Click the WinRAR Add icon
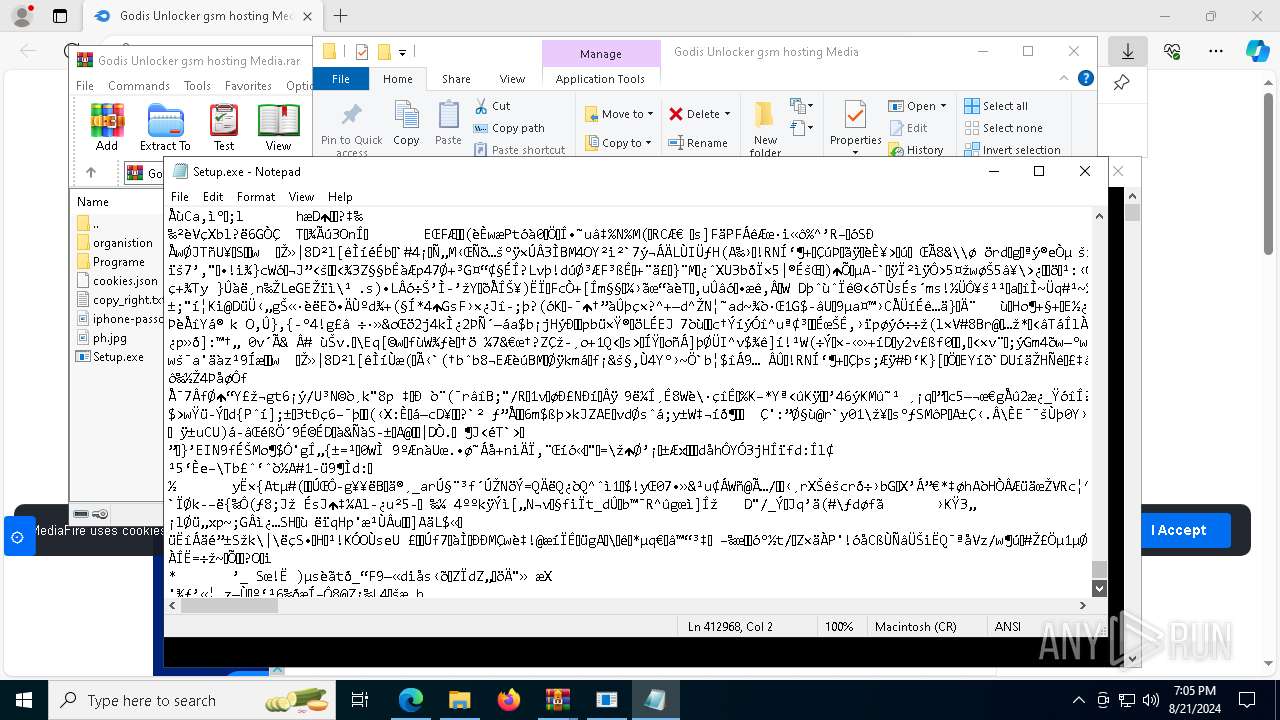1280x720 pixels. coord(107,126)
